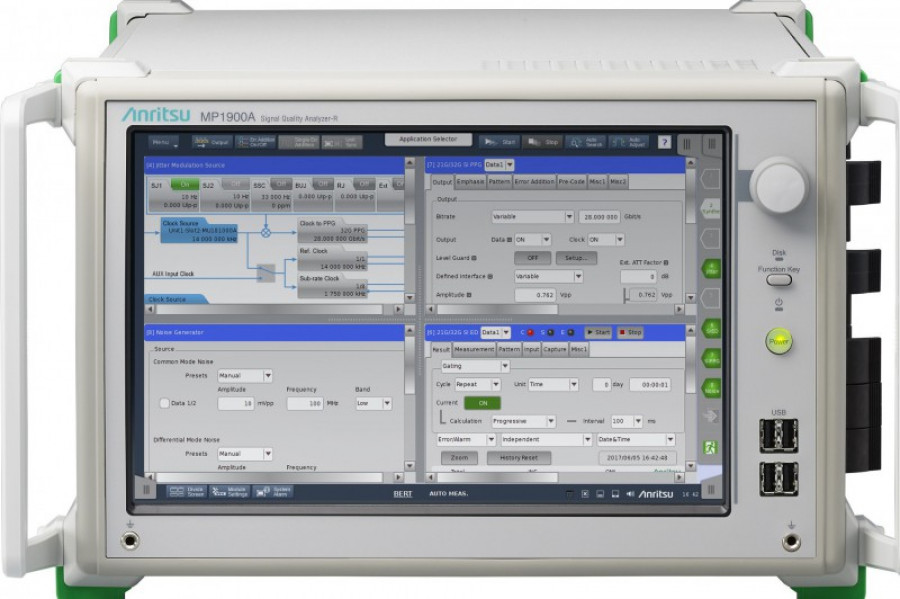900x599 pixels.
Task: Click the Common Mode frequency field 100
Action: point(305,403)
